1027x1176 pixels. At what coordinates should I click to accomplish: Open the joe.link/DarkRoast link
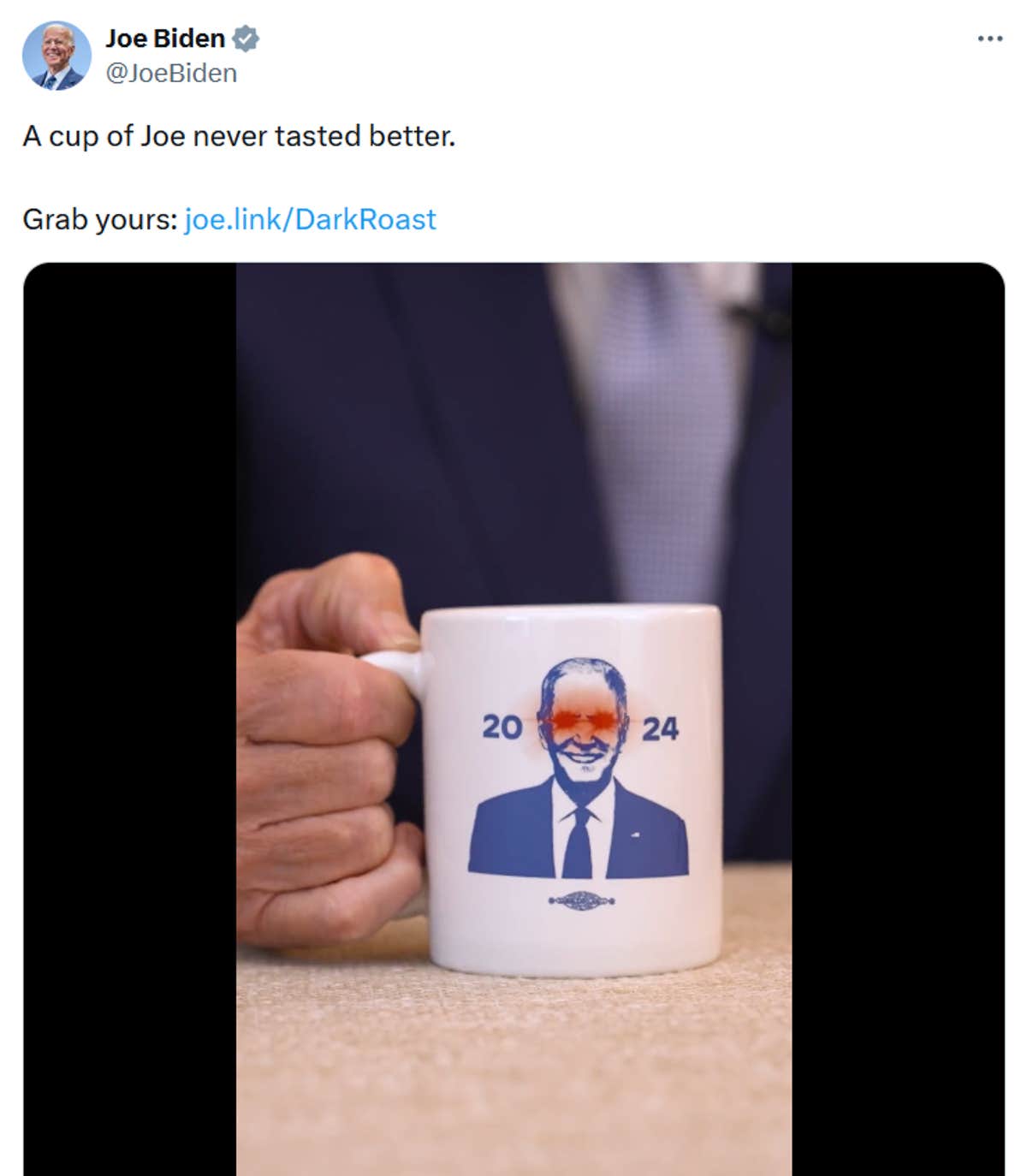310,219
